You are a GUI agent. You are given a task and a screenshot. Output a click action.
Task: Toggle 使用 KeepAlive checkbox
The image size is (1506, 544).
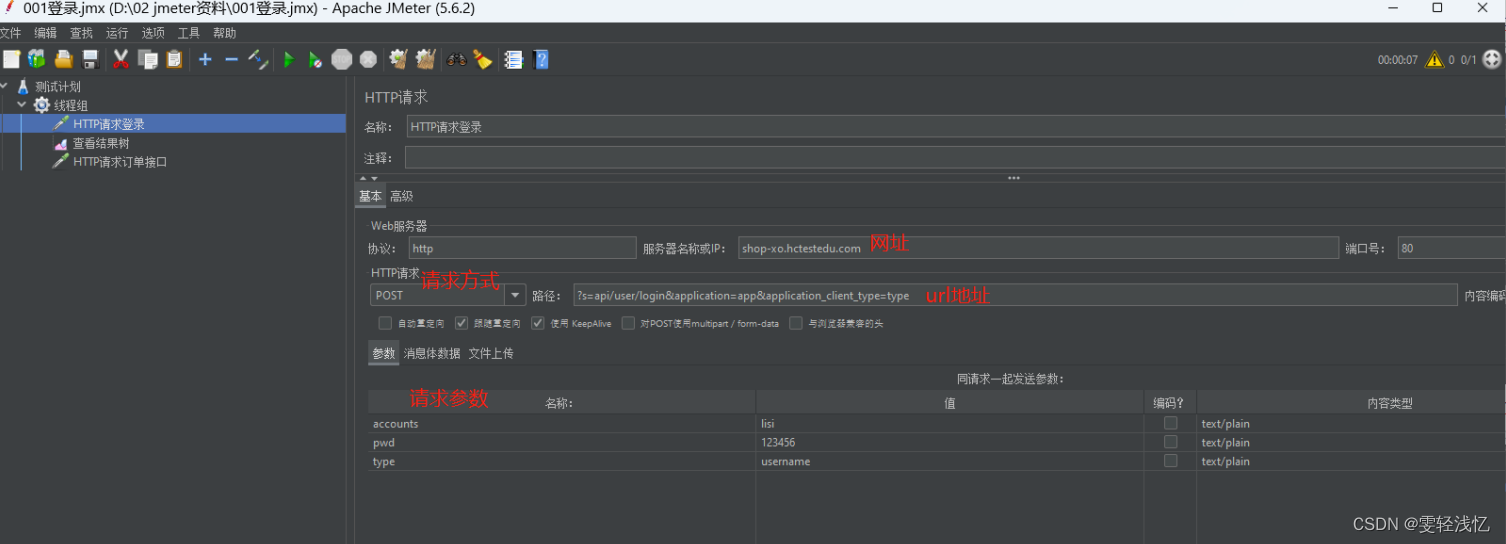537,323
